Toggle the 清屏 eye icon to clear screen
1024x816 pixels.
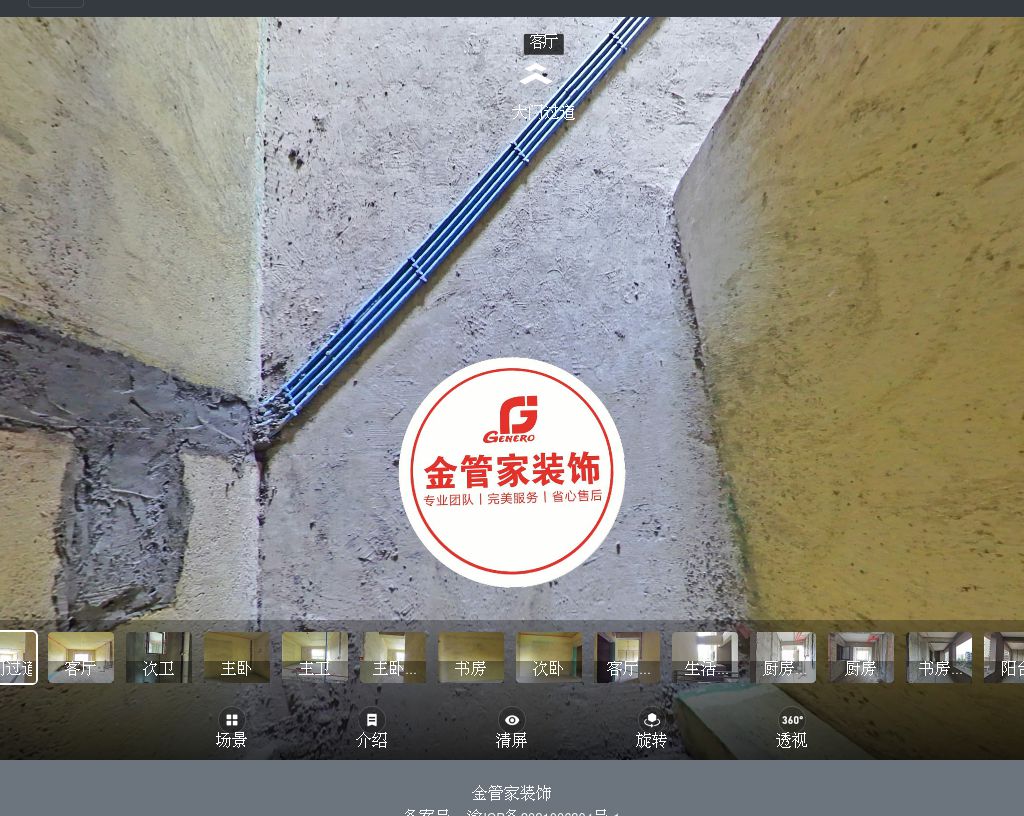(512, 720)
